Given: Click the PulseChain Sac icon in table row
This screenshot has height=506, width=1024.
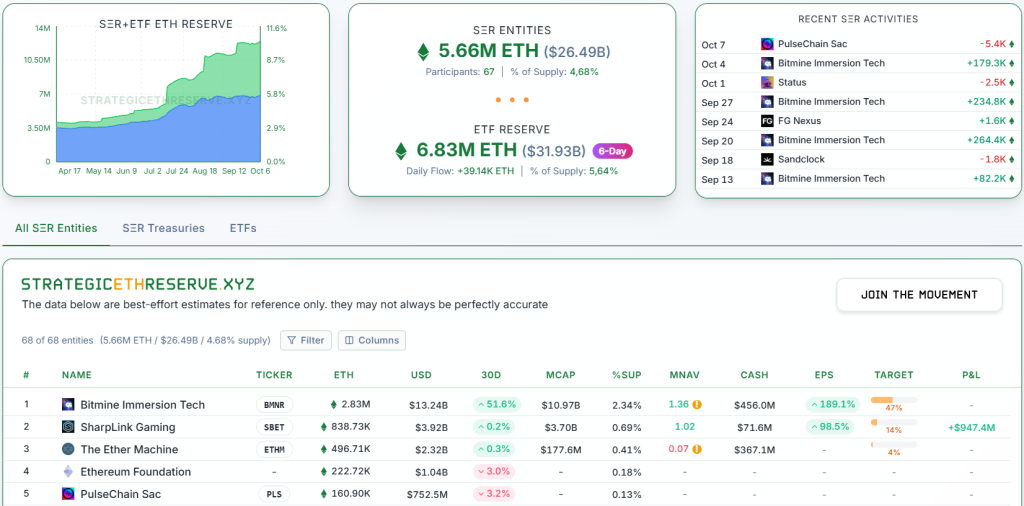Looking at the screenshot, I should click(68, 494).
